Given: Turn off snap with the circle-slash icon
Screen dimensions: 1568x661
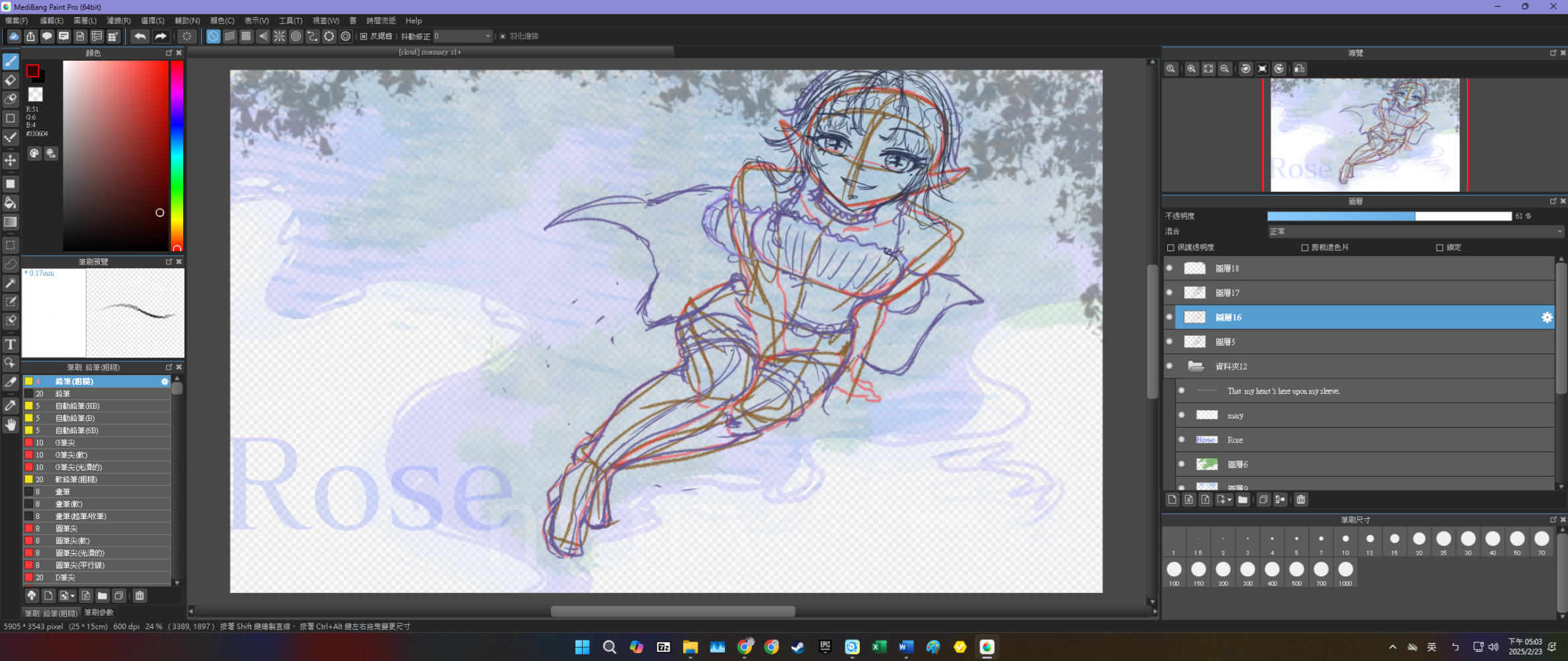Looking at the screenshot, I should pyautogui.click(x=213, y=36).
